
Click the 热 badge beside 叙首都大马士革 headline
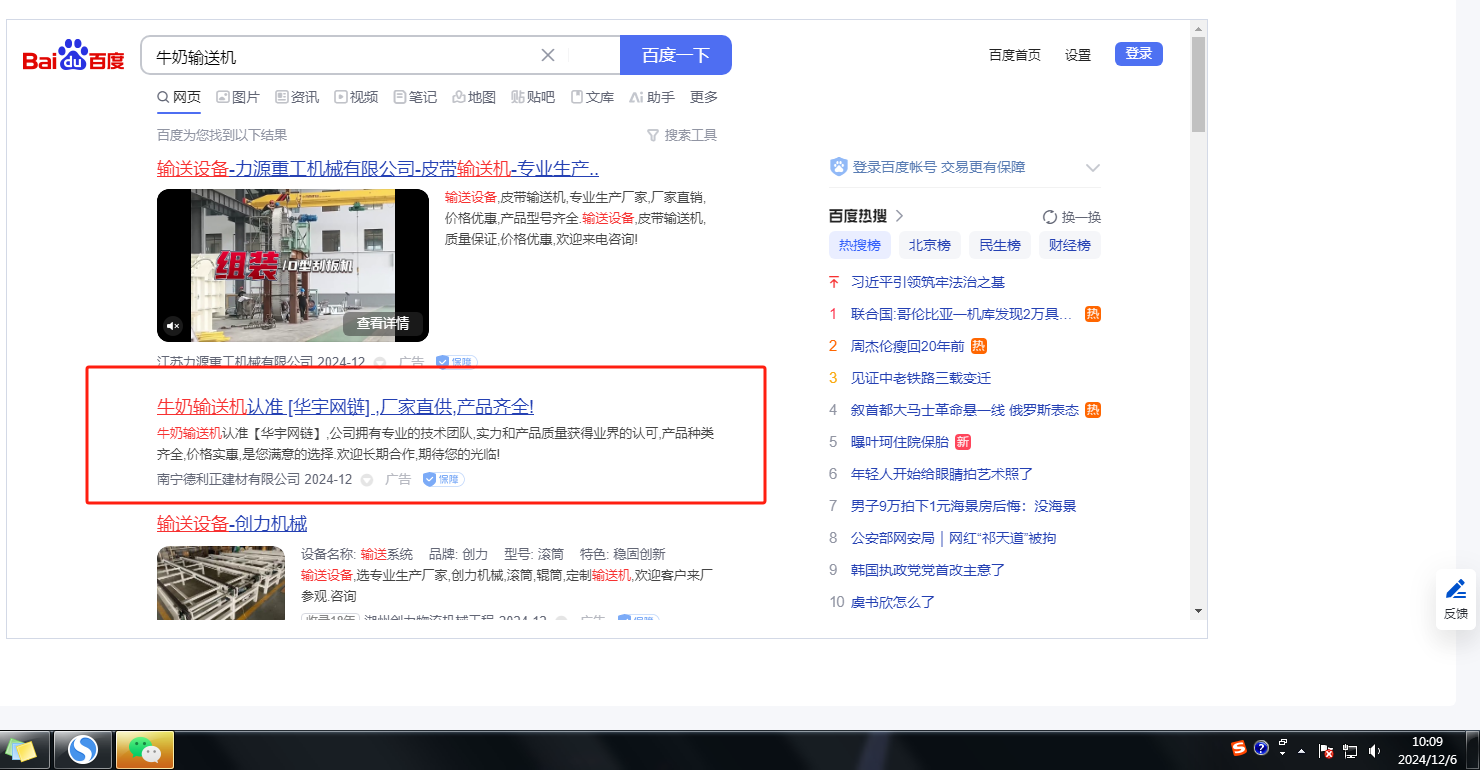tap(1093, 410)
